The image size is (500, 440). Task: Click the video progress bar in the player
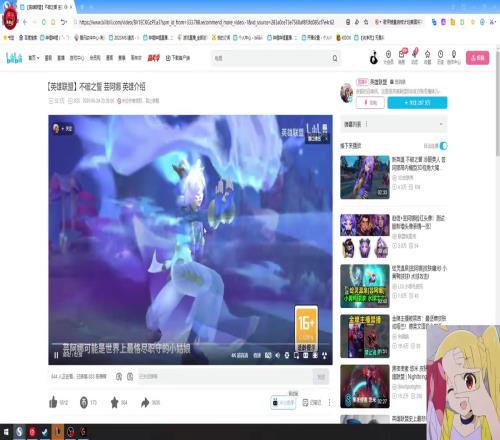[190, 343]
